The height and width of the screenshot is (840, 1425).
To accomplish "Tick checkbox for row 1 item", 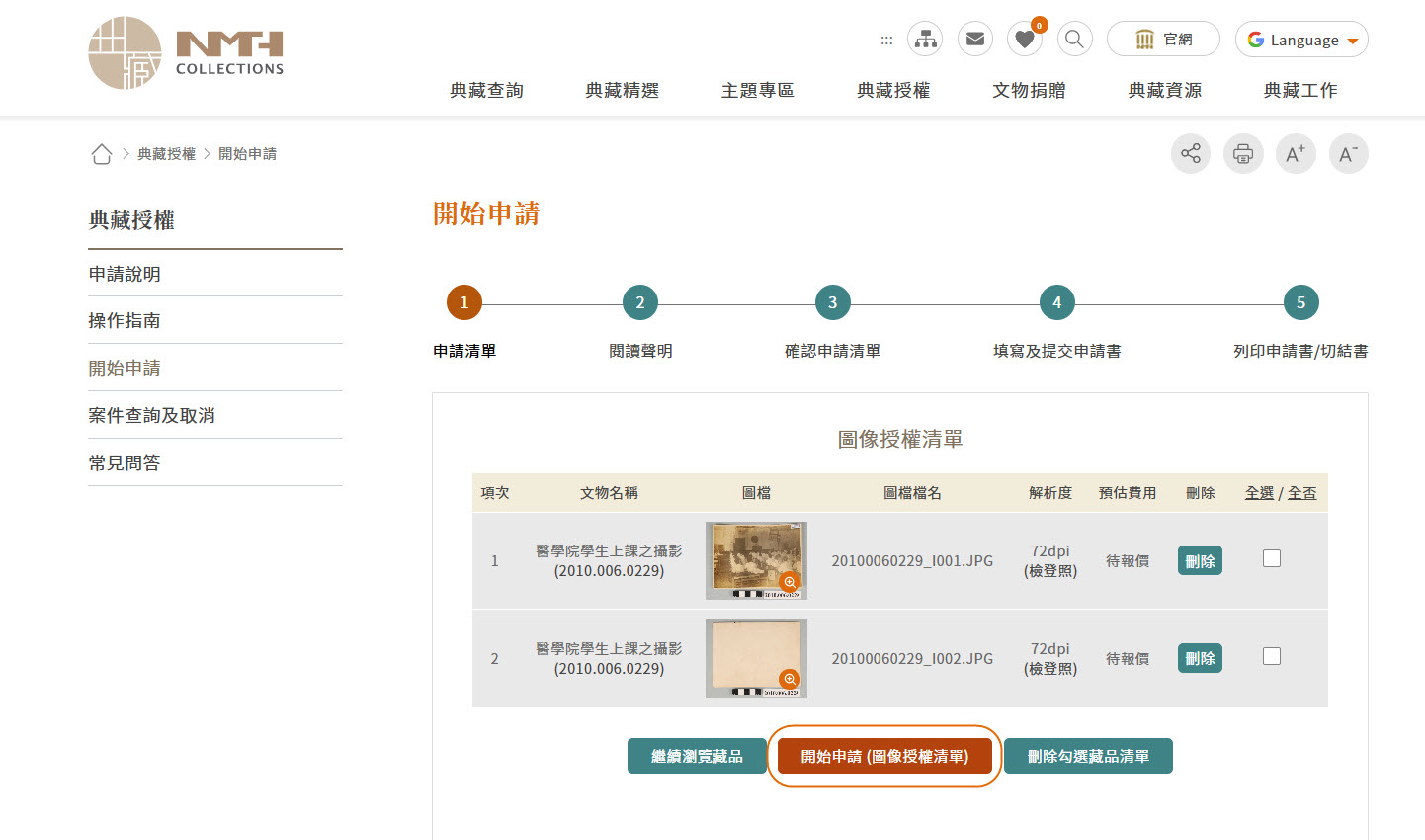I will pyautogui.click(x=1272, y=558).
